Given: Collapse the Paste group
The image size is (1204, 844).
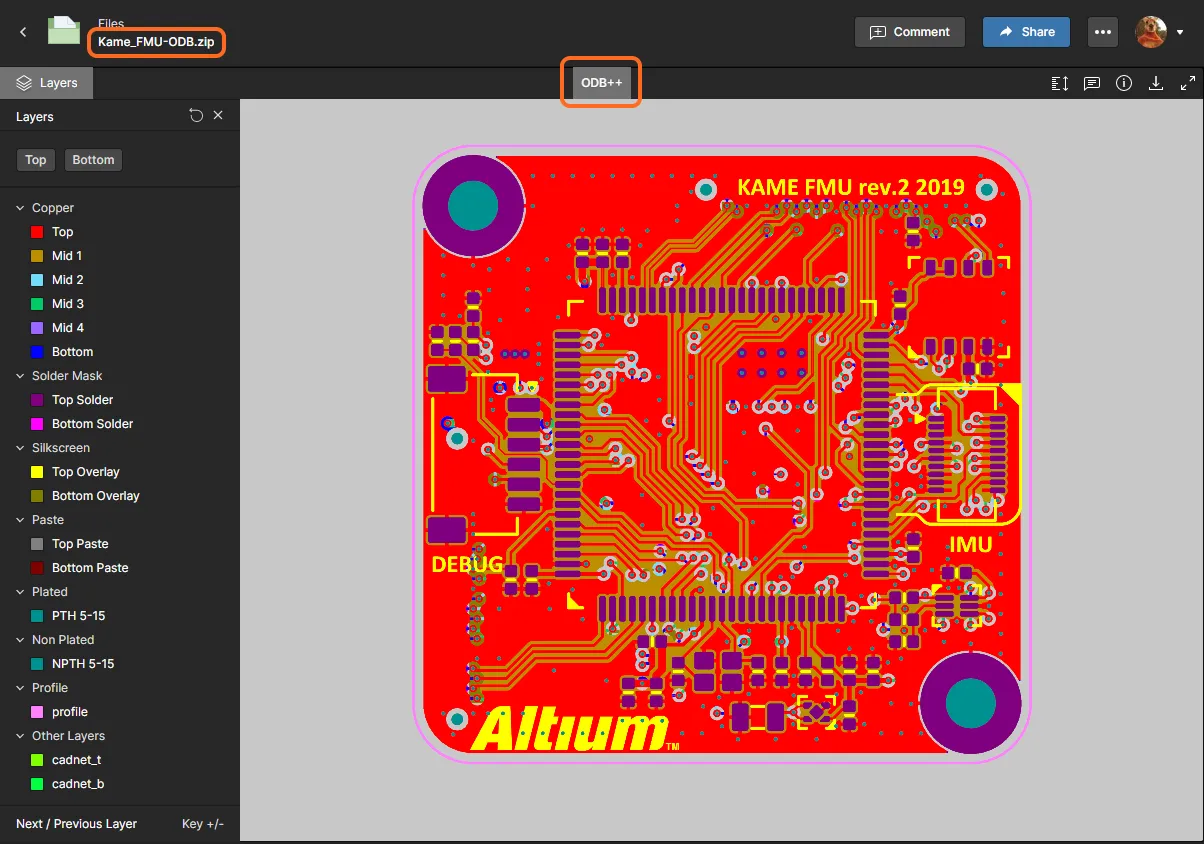Looking at the screenshot, I should click(20, 520).
